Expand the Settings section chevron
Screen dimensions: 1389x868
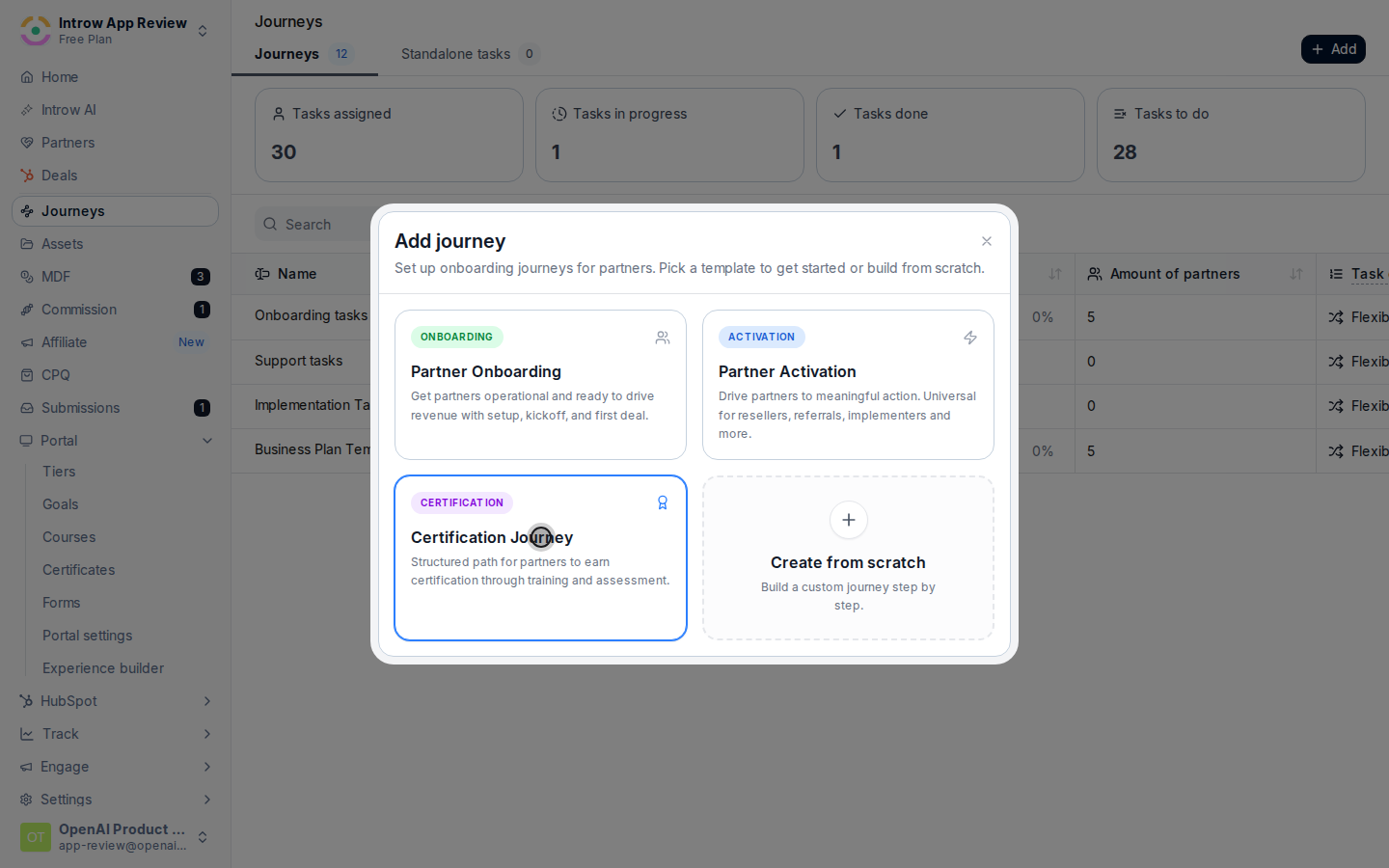[206, 800]
